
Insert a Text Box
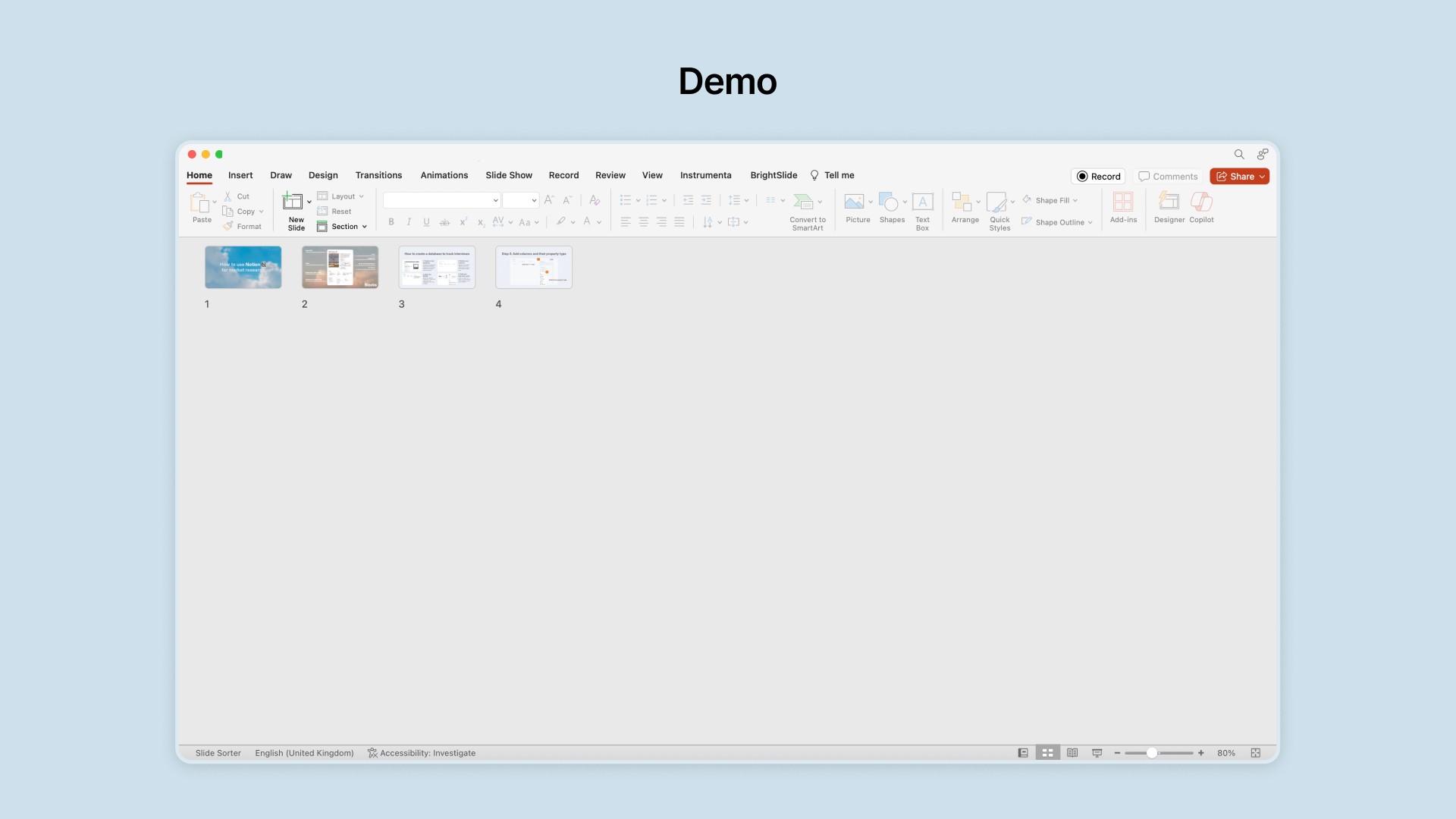(922, 202)
